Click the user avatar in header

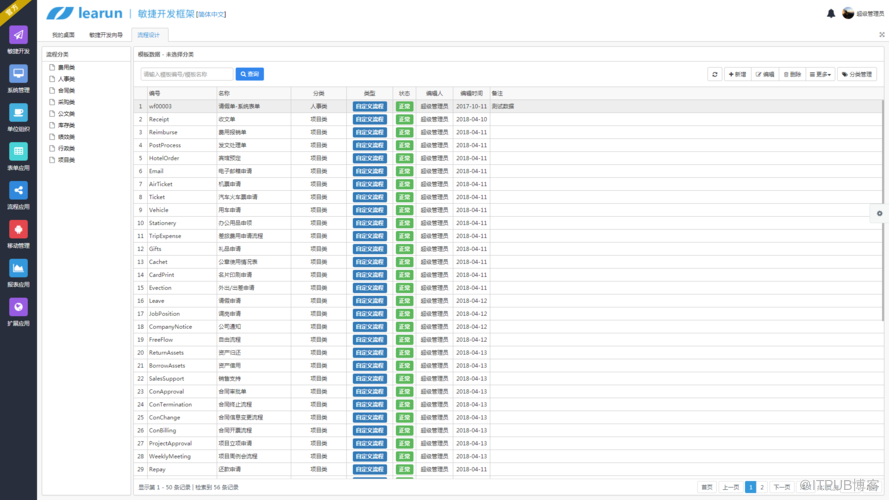click(848, 13)
